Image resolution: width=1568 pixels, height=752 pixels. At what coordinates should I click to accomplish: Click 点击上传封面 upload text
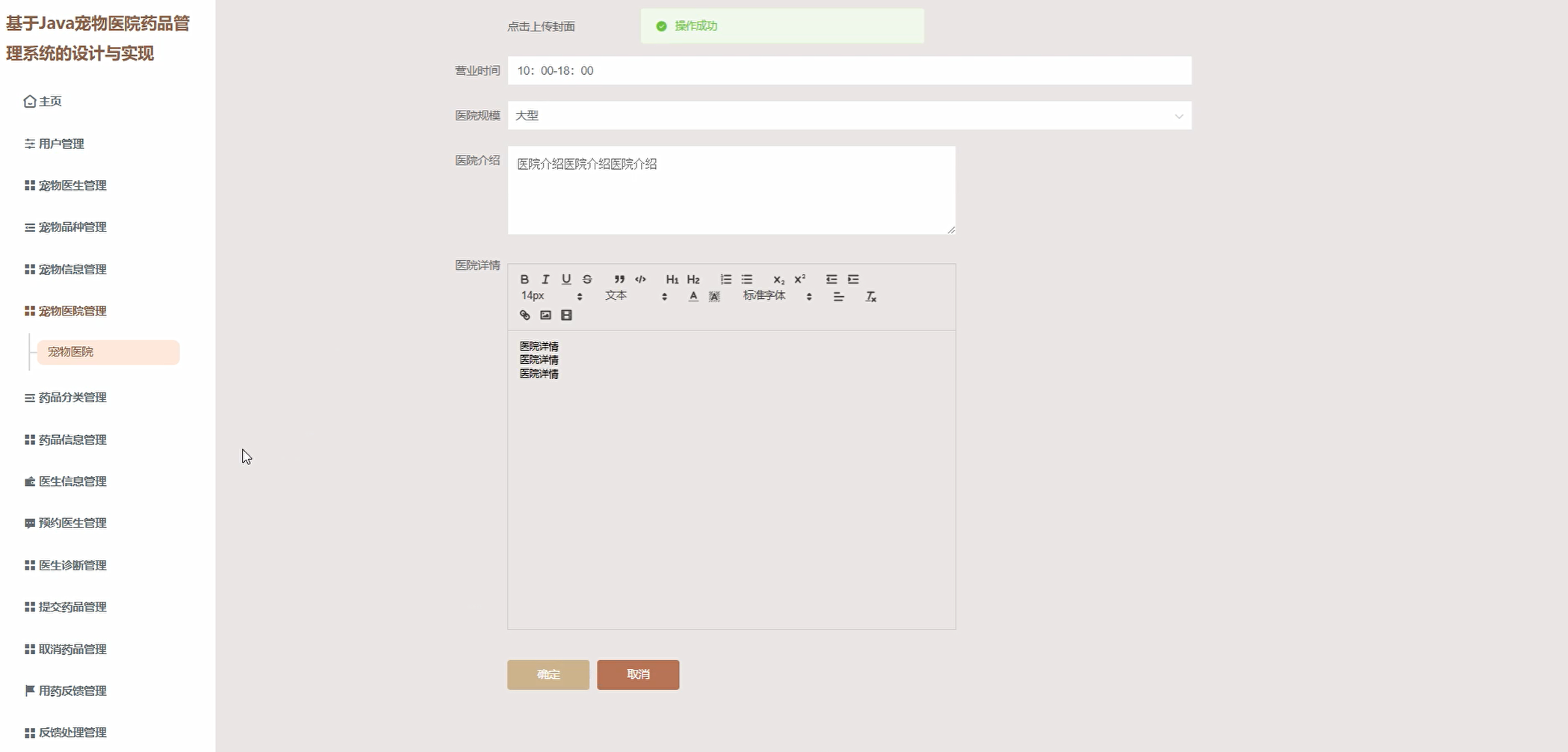(x=541, y=27)
